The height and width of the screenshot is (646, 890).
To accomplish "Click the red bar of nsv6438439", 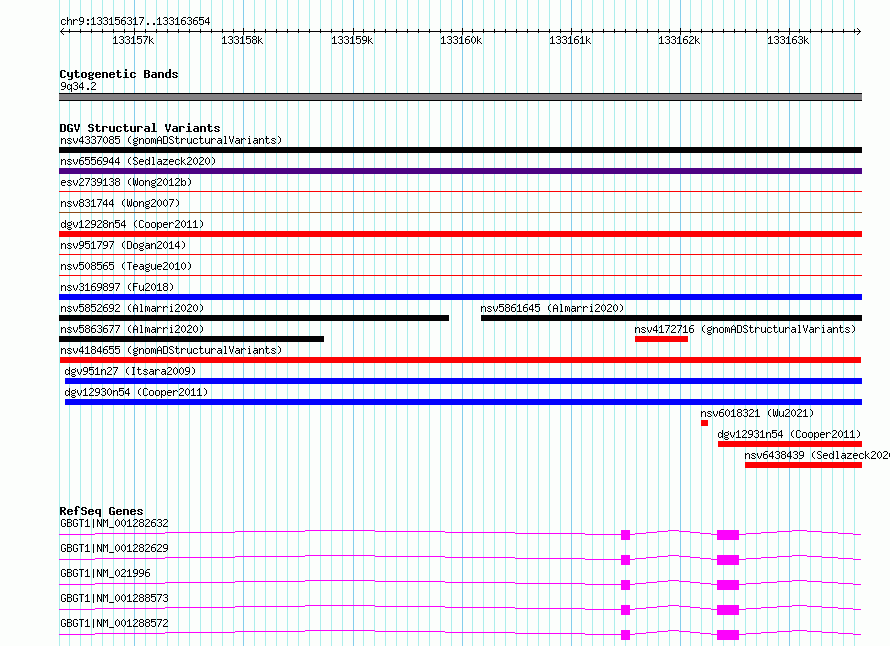I will [804, 465].
